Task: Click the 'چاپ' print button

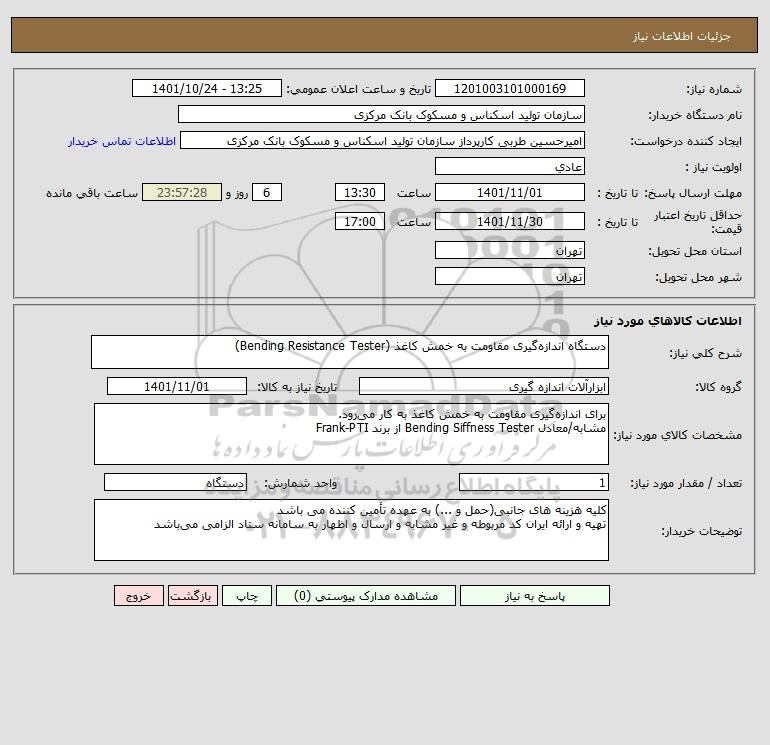Action: [247, 596]
